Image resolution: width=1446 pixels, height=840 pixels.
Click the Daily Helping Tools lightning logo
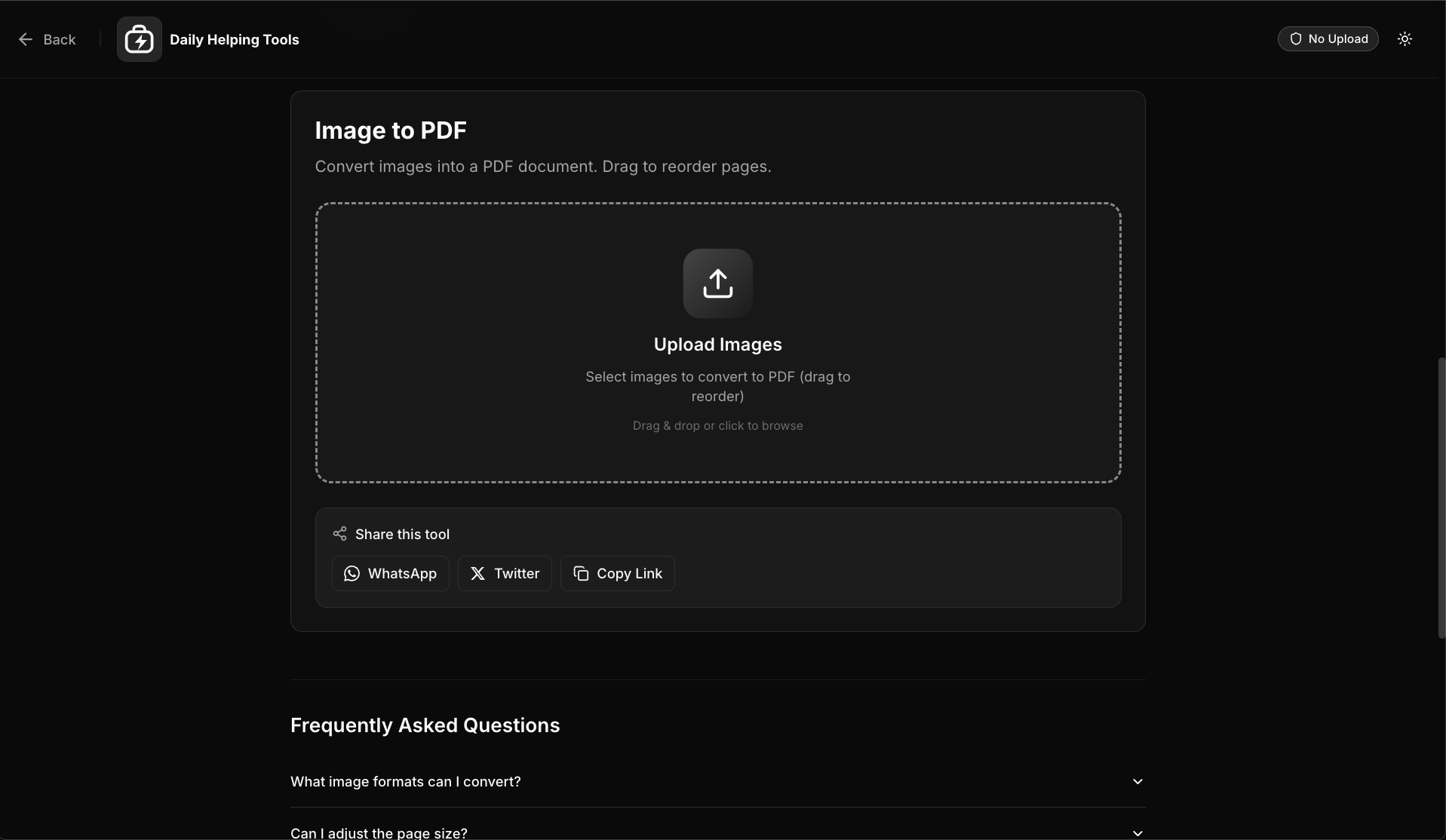point(139,38)
